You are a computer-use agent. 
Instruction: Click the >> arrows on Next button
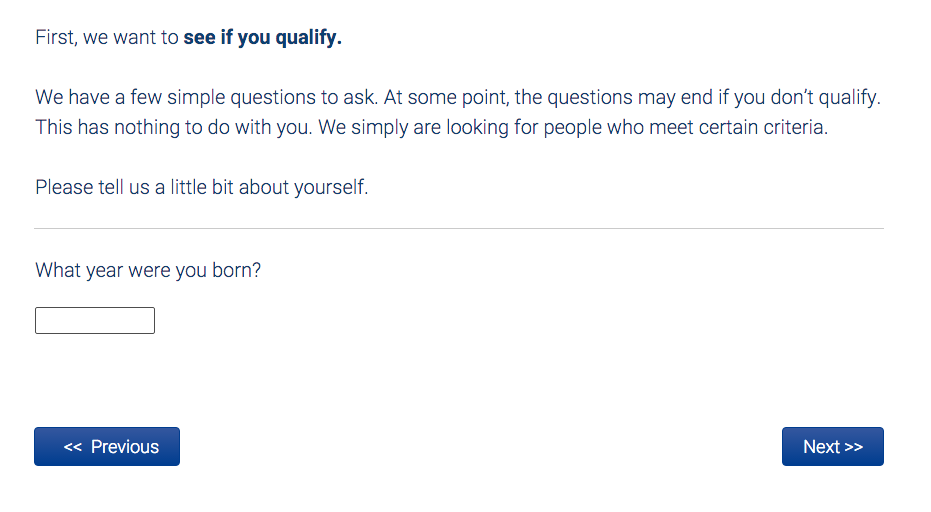click(x=853, y=447)
